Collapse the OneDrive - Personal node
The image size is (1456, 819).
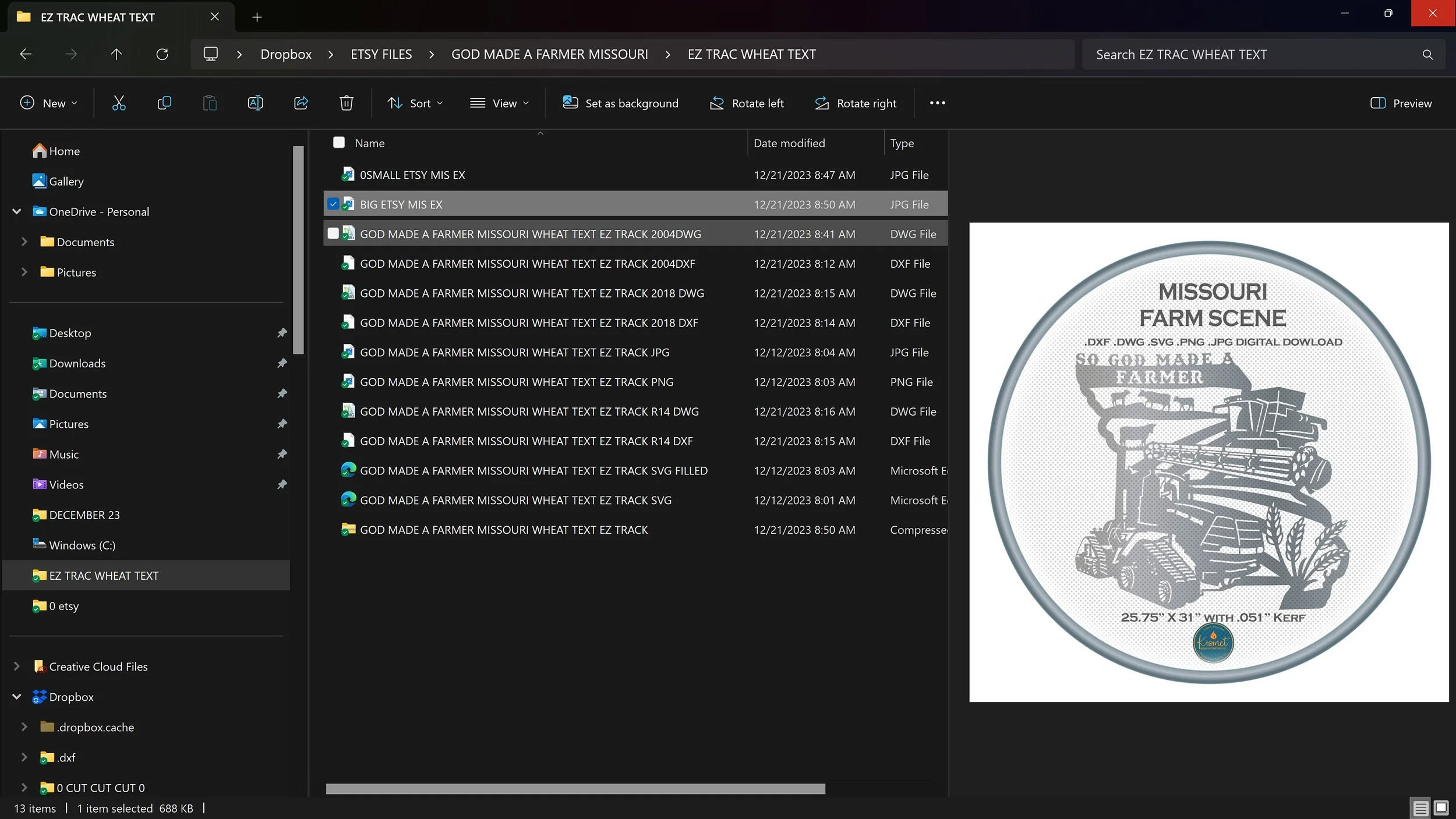(x=17, y=212)
